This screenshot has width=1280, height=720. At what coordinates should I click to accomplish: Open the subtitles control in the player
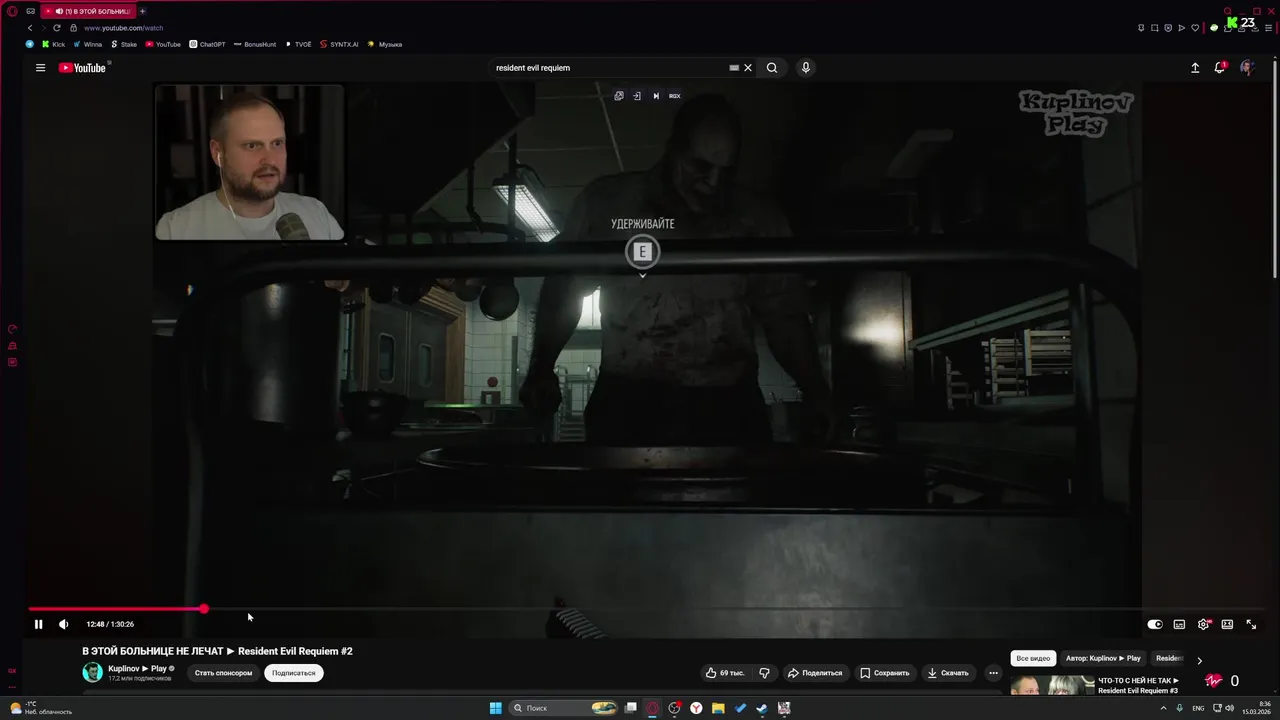pyautogui.click(x=1179, y=624)
